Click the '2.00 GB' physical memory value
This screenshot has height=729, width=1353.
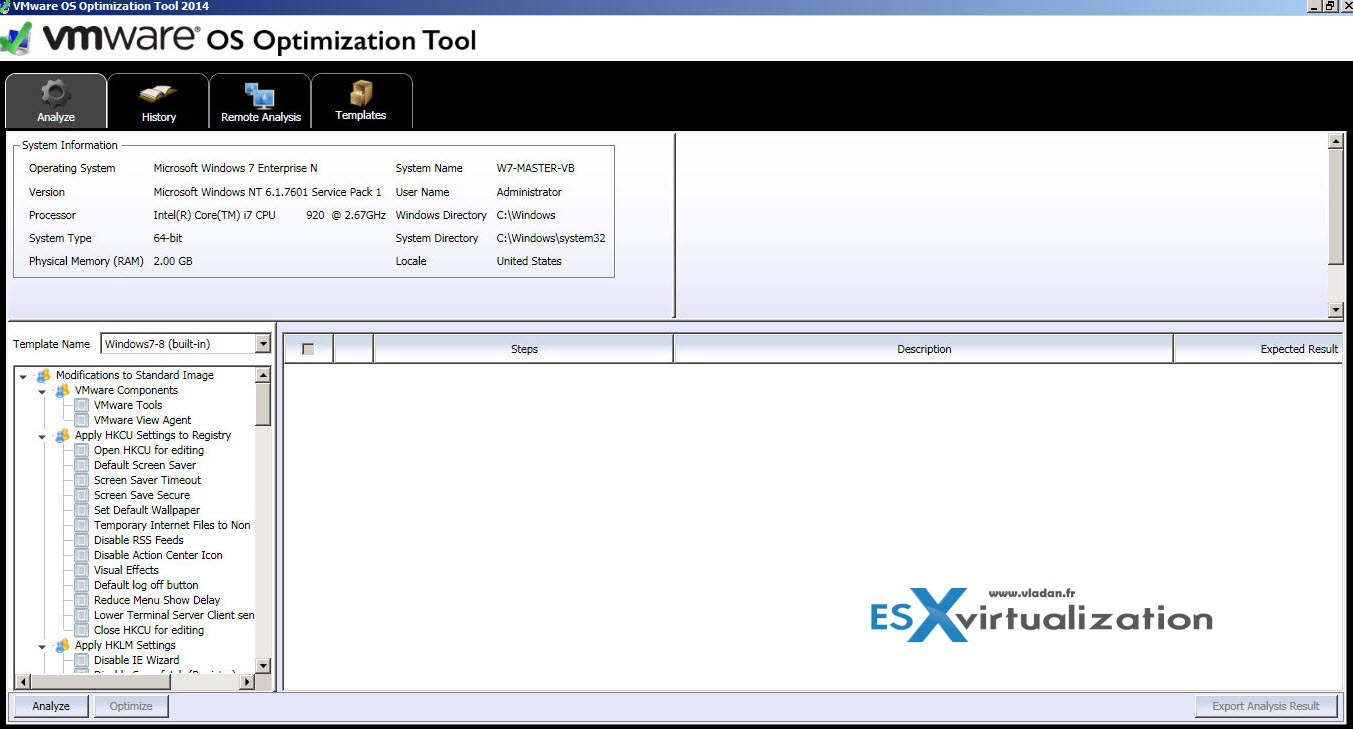[173, 261]
